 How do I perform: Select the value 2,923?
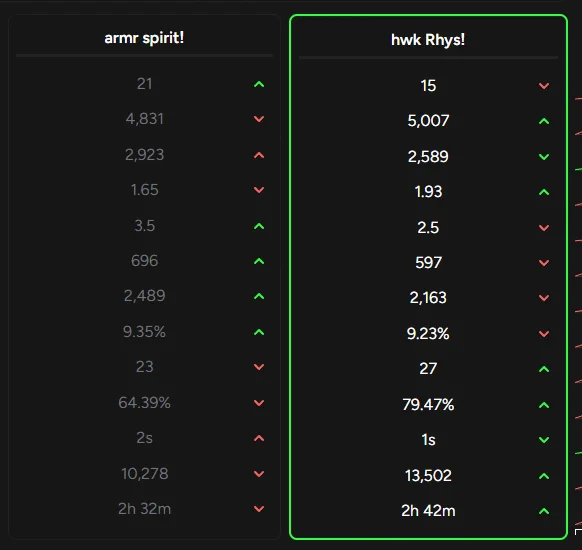(x=144, y=155)
